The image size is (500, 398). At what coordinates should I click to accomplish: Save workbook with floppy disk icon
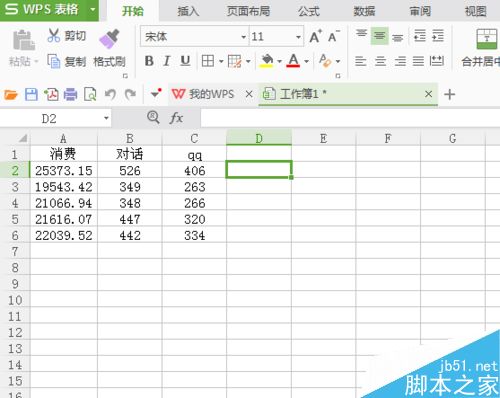[31, 95]
